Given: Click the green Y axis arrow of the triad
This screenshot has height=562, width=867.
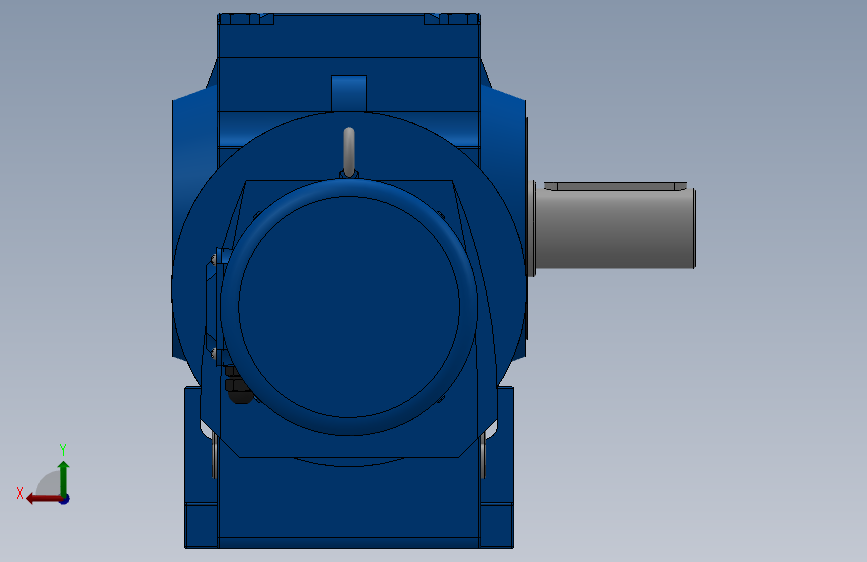Looking at the screenshot, I should point(64,478).
